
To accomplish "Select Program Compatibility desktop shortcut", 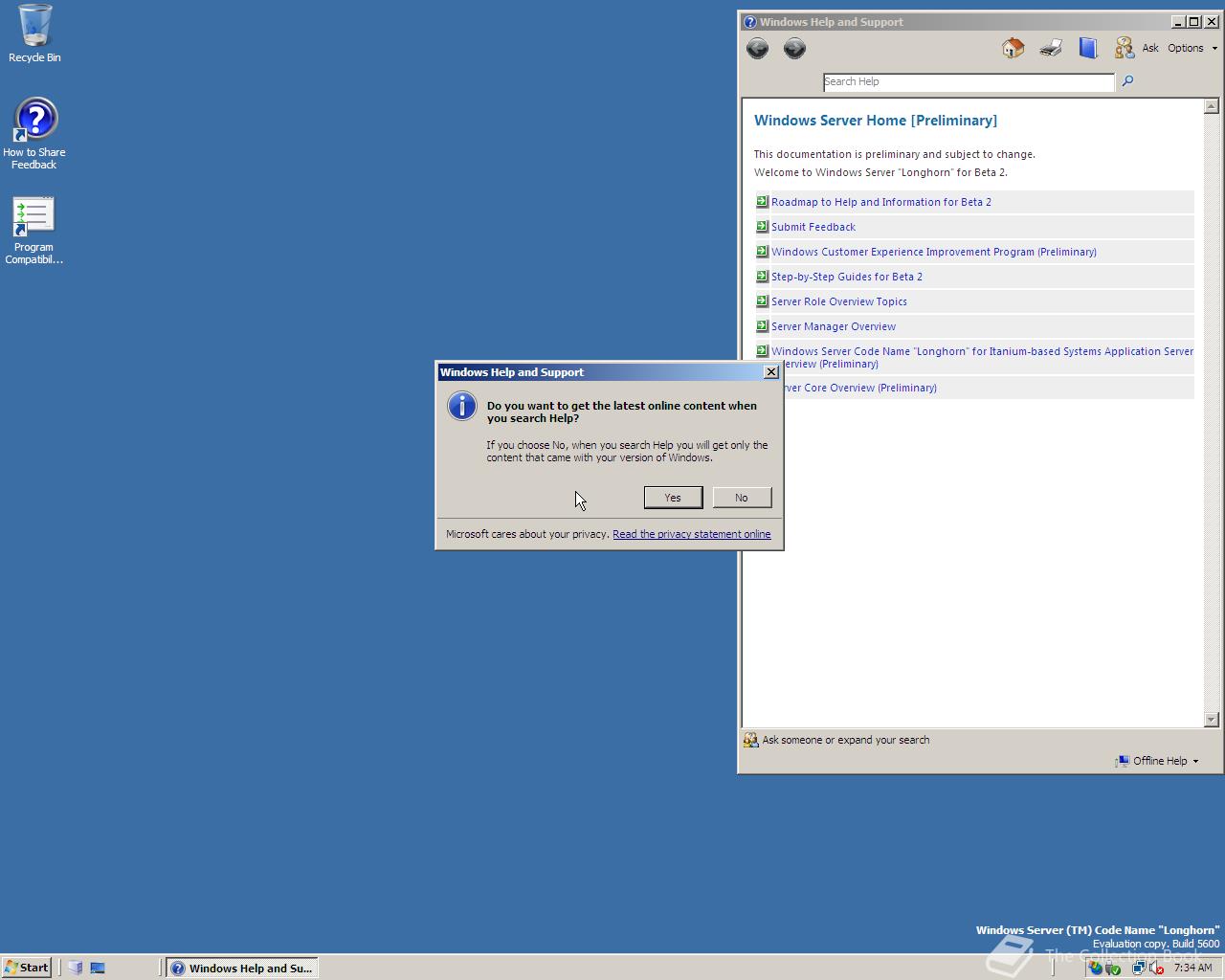I will click(34, 231).
